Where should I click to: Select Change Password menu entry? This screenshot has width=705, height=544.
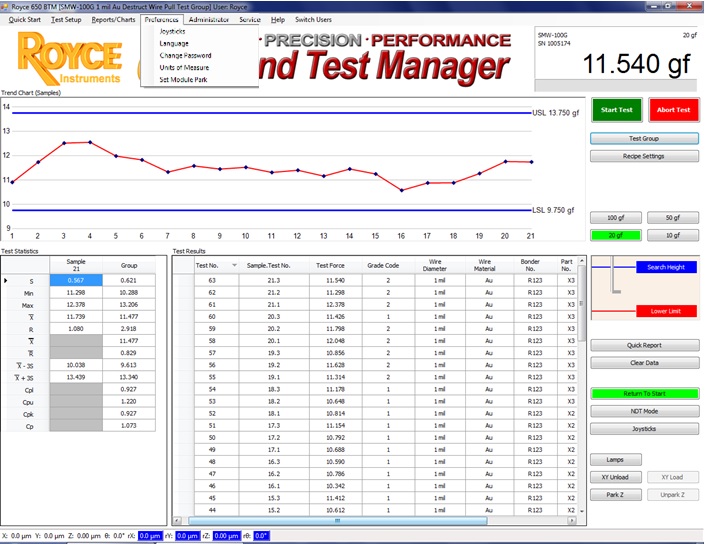185,55
